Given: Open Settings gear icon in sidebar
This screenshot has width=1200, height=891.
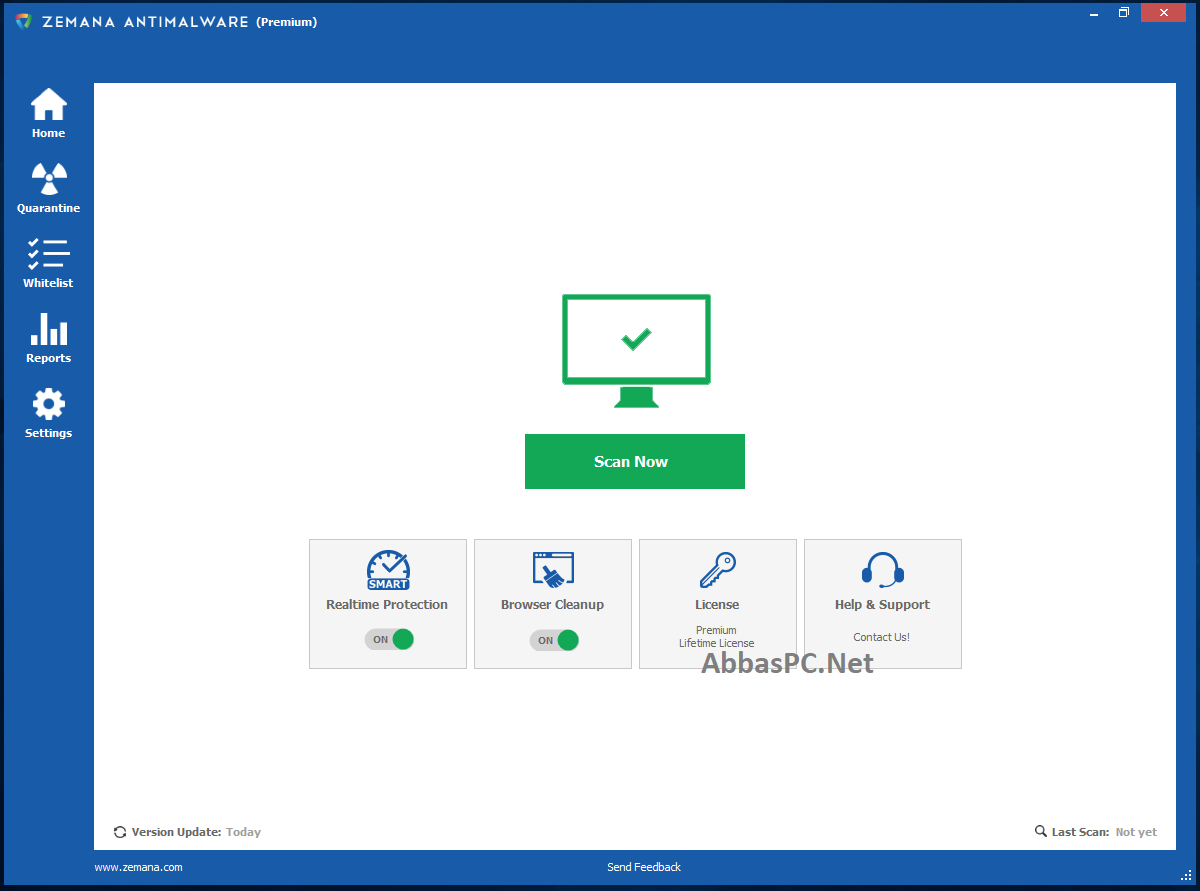Looking at the screenshot, I should (48, 404).
